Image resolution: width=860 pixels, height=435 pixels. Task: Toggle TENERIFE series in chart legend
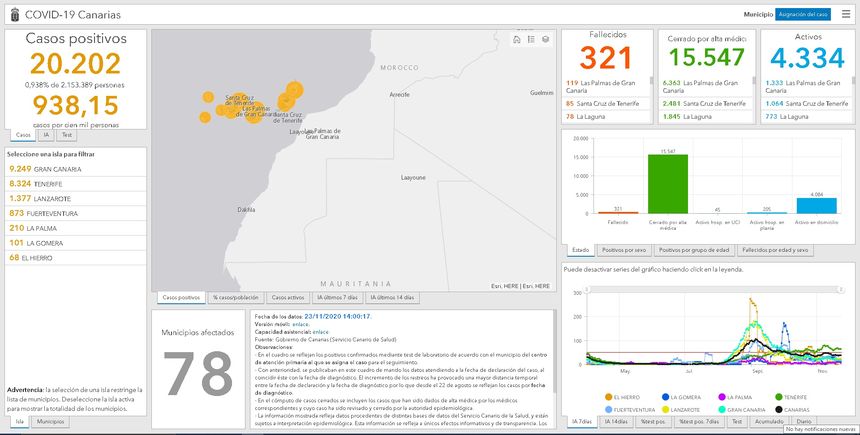pos(794,397)
